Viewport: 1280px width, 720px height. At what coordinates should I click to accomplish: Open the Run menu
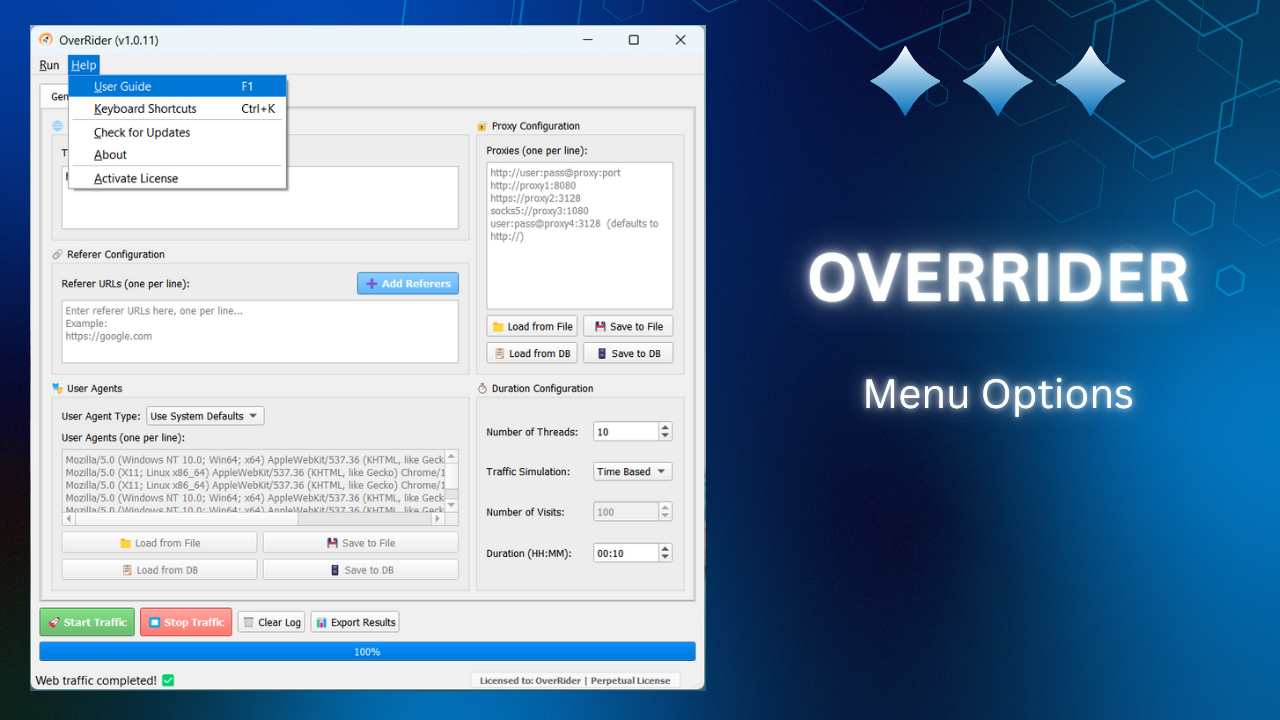[49, 65]
